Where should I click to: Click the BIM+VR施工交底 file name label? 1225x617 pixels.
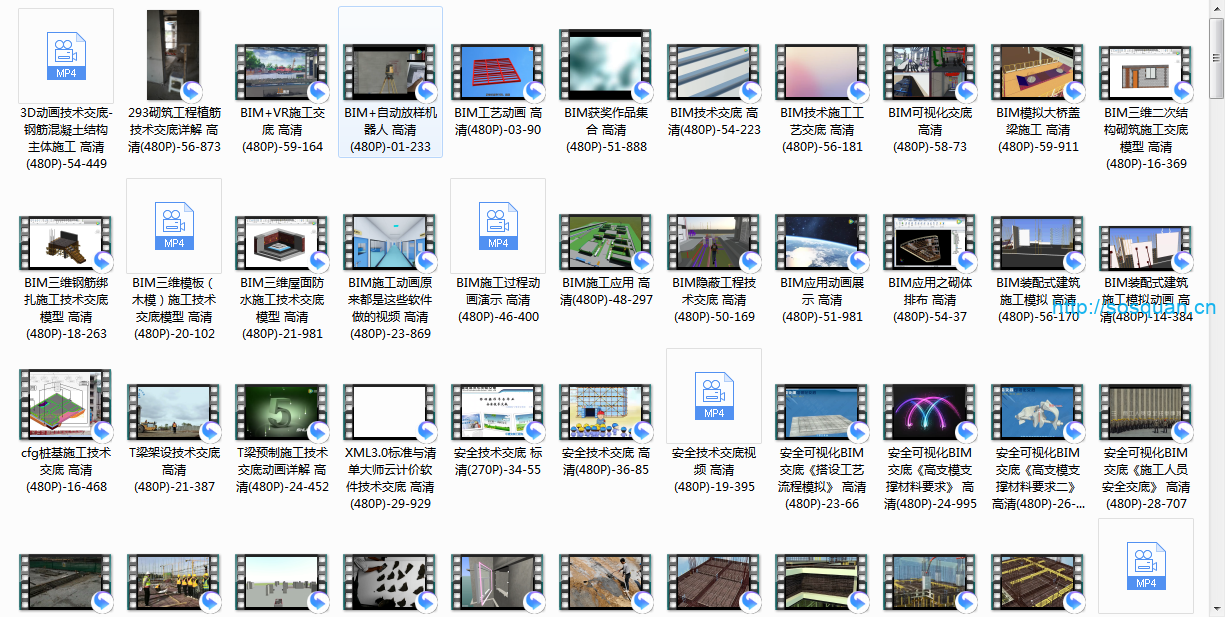282,130
